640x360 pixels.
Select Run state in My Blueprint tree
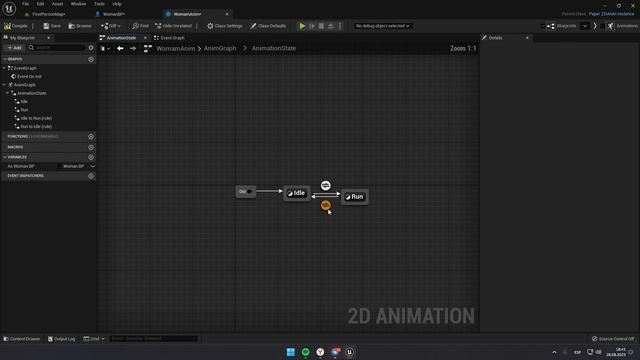[24, 110]
